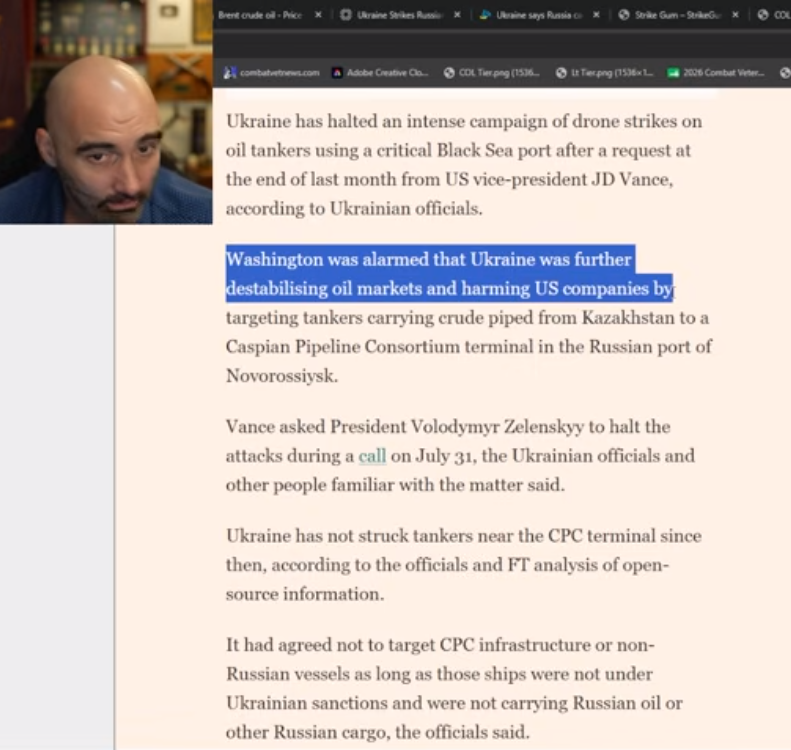
Task: Close the Brent crude oil tab
Action: (318, 15)
